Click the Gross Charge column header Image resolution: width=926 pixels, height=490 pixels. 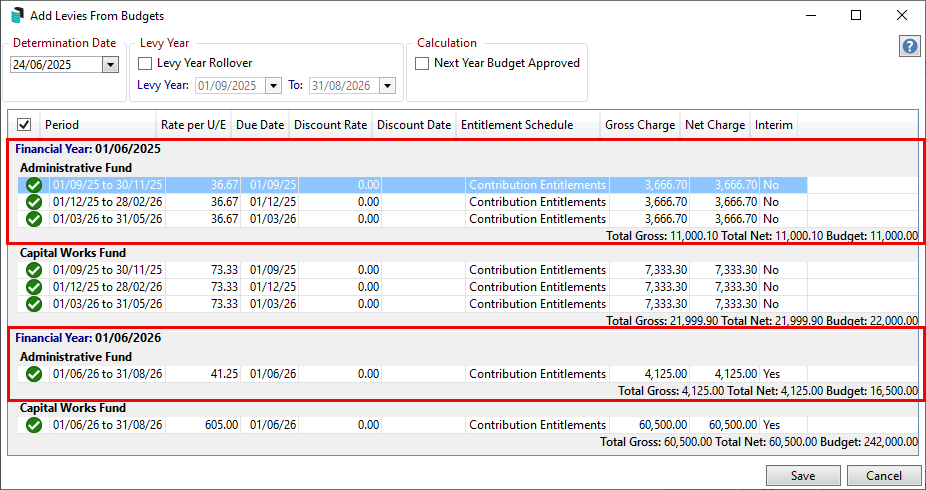click(x=639, y=125)
